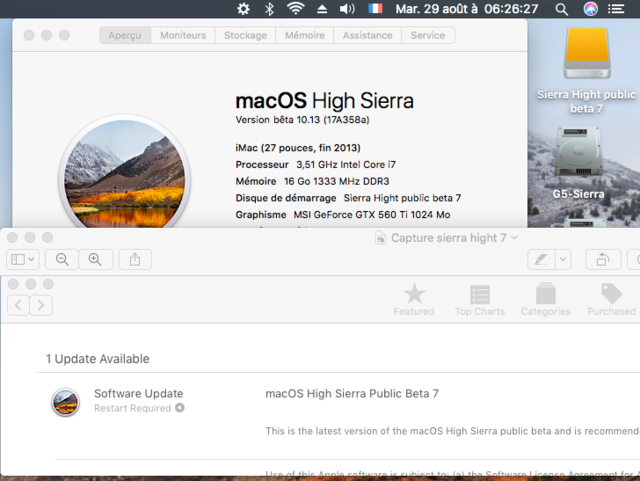Select the Assistance tab
This screenshot has height=481, width=640.
click(367, 35)
